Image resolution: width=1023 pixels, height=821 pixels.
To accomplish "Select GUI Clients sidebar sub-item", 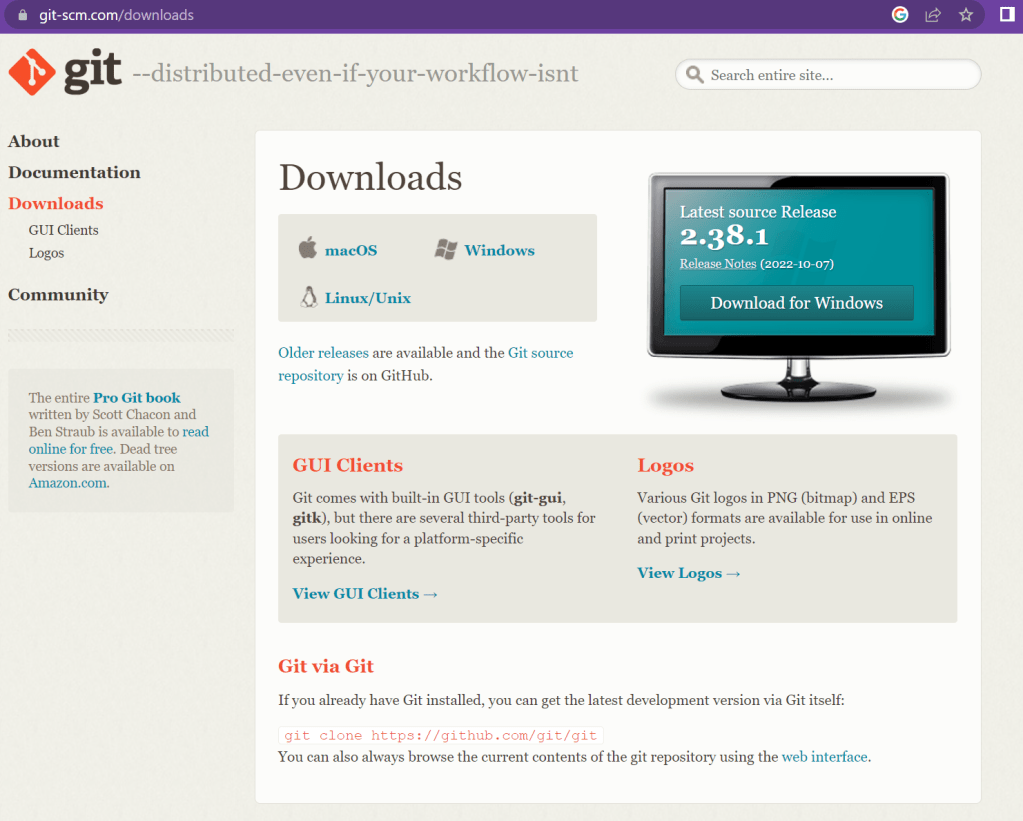I will [63, 230].
